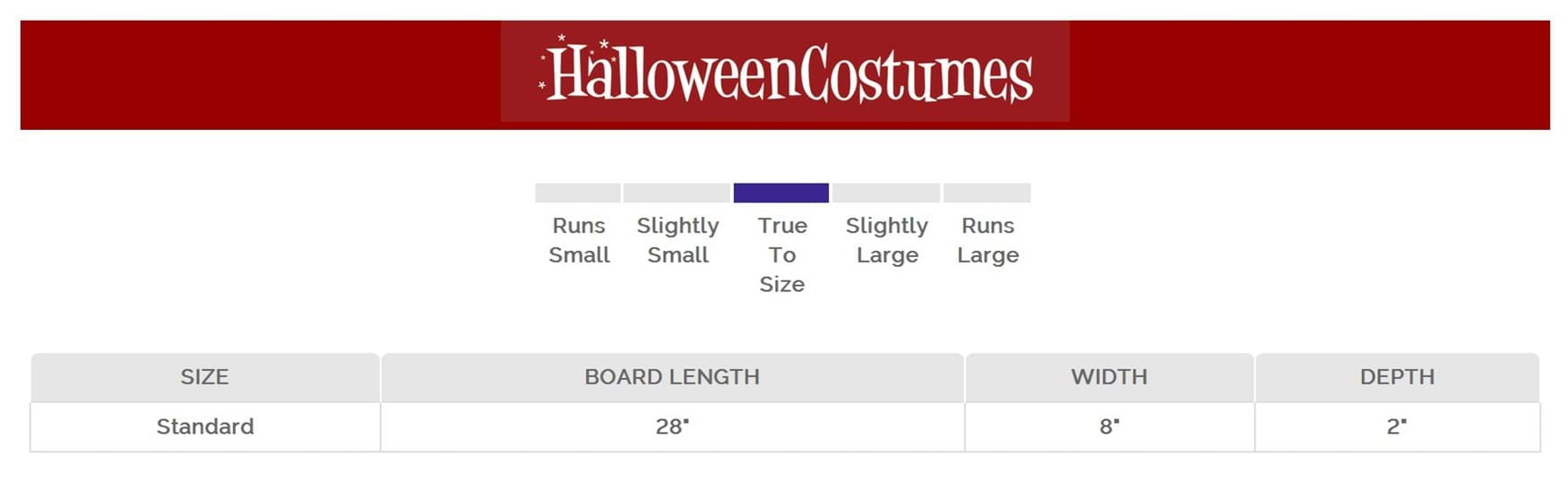Click the 8" width value

[1109, 426]
